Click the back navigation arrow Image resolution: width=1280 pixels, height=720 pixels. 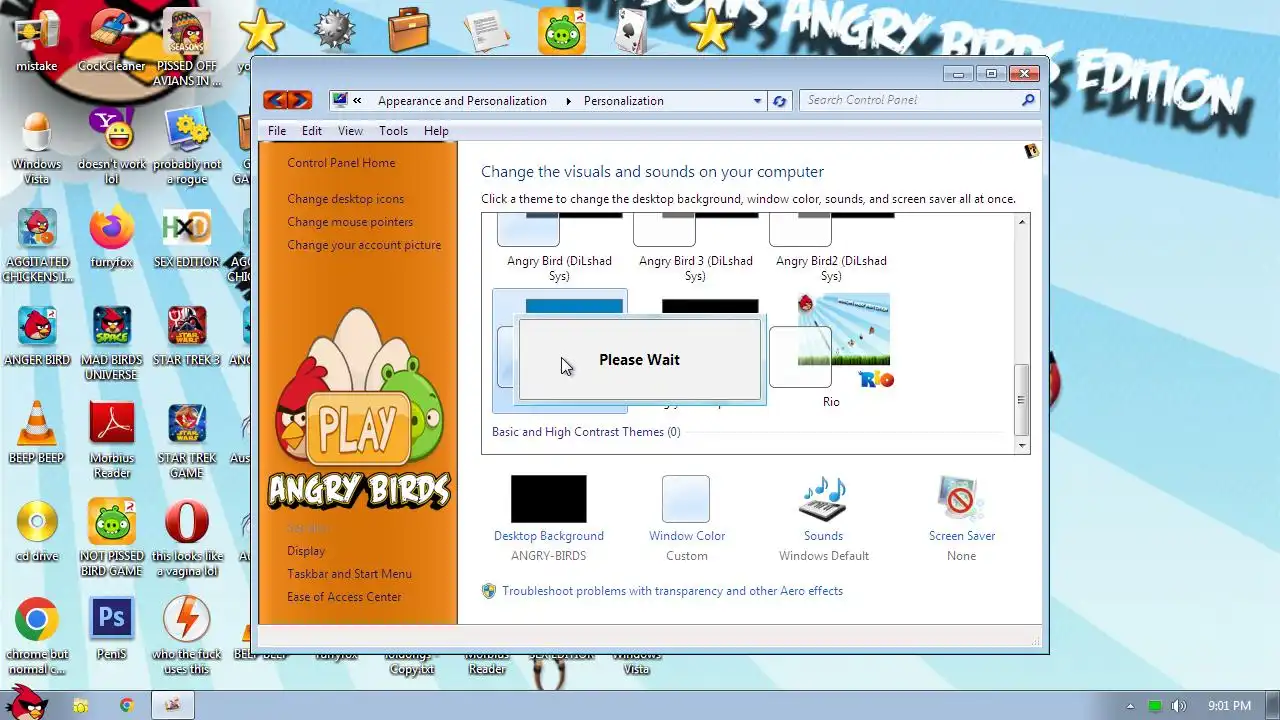[x=275, y=100]
